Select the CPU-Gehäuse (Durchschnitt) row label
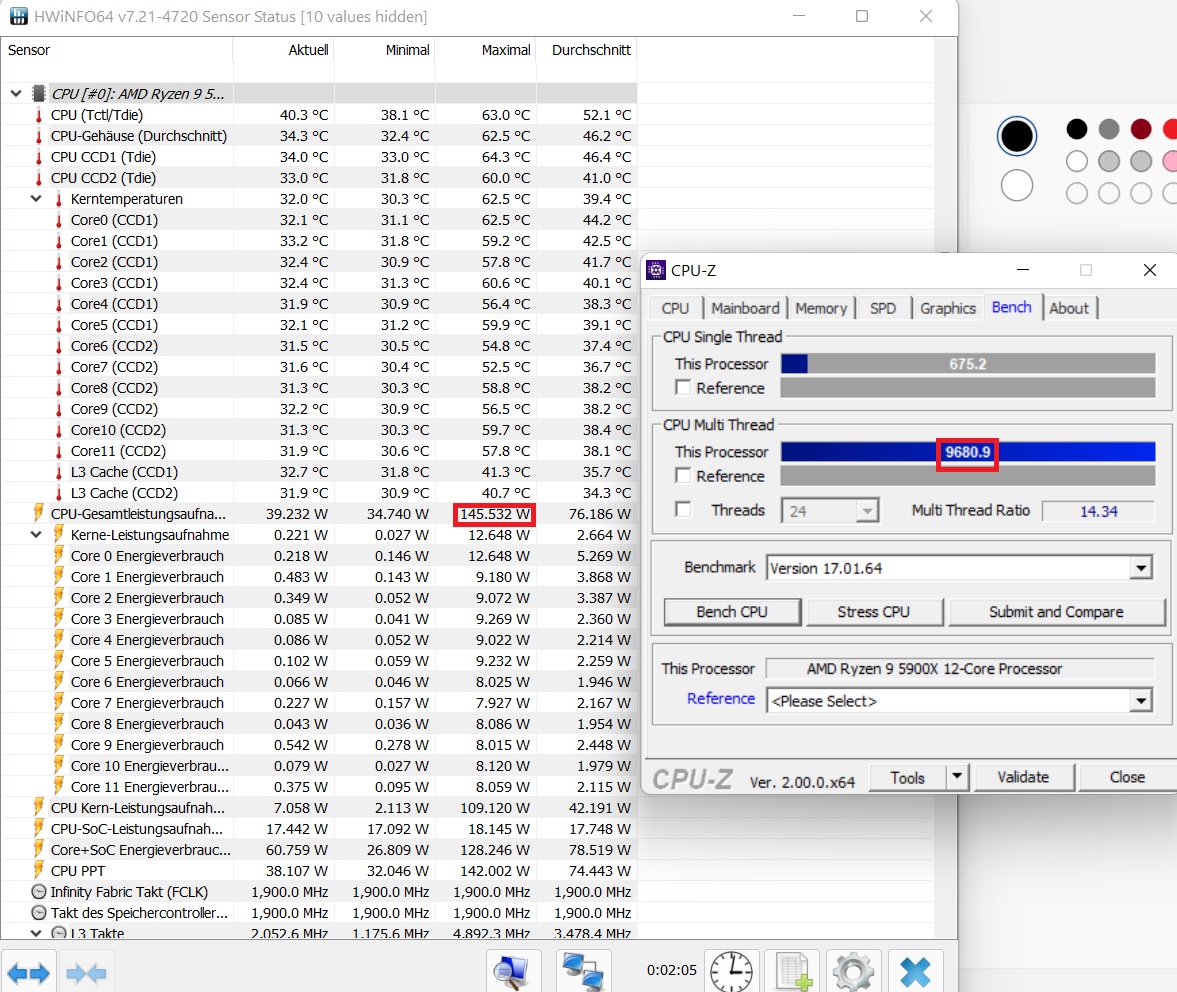The height and width of the screenshot is (992, 1177). point(139,136)
